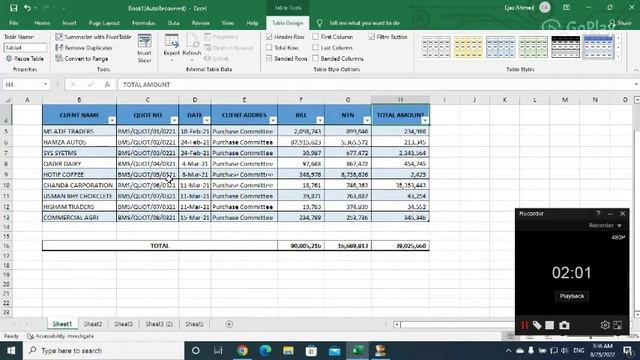Screen dimensions: 640x360
Task: Click Summarize with PivotTable
Action: coord(93,37)
